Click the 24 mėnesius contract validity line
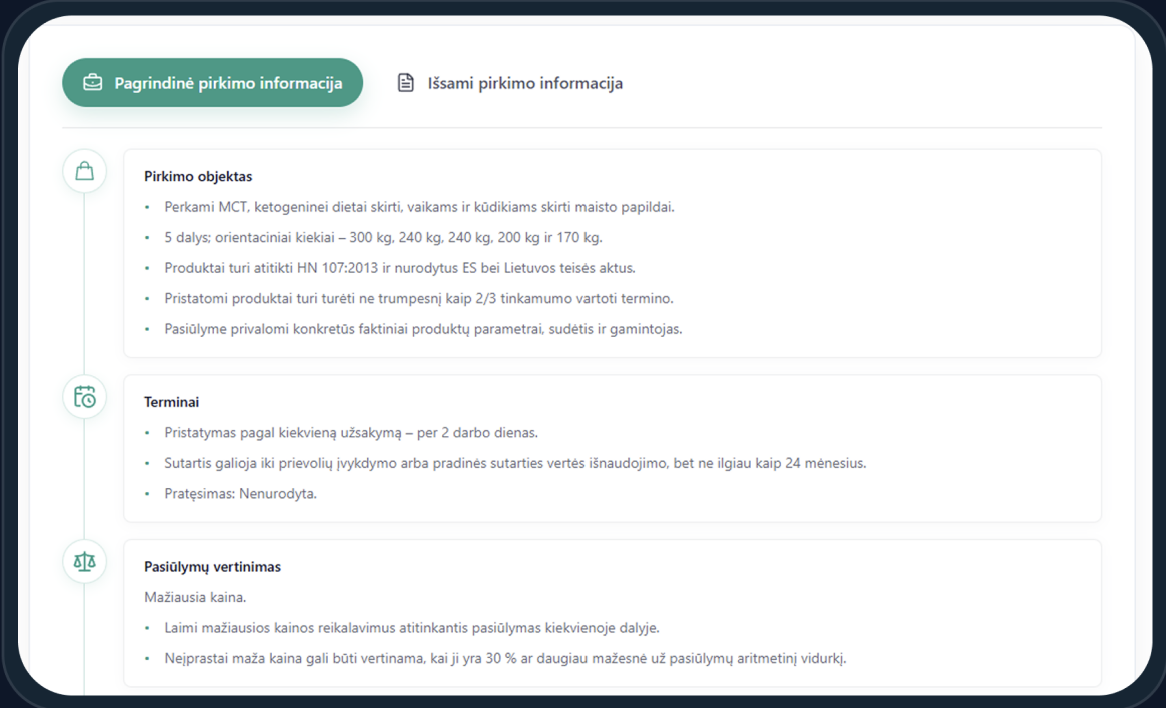 (x=515, y=463)
